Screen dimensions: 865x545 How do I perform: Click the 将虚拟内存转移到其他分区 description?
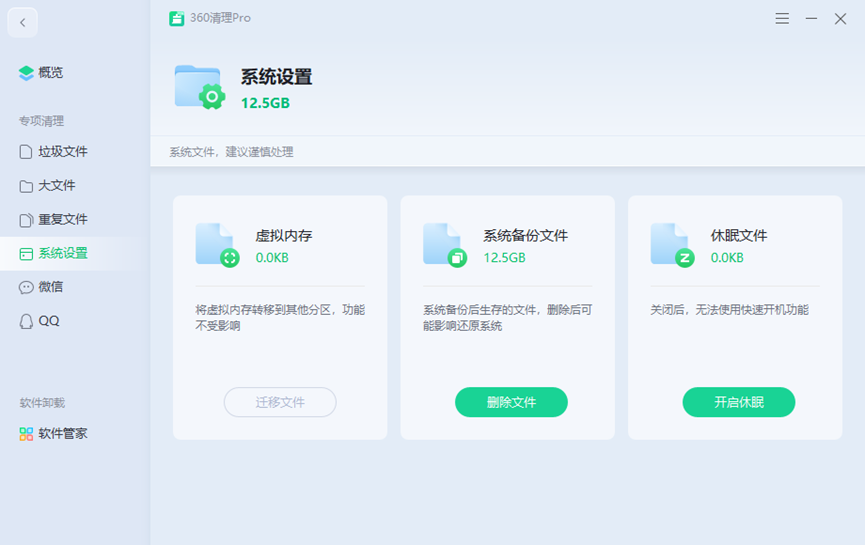280,318
